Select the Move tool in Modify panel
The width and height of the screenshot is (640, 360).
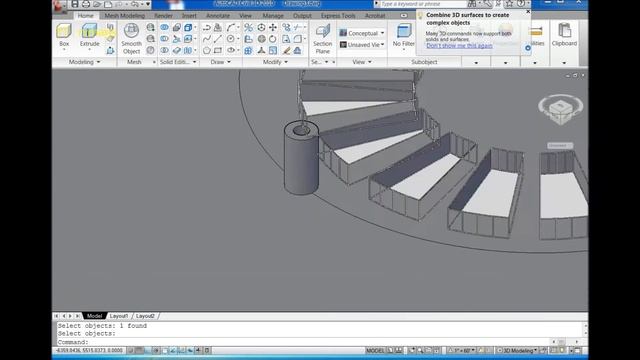[x=273, y=27]
